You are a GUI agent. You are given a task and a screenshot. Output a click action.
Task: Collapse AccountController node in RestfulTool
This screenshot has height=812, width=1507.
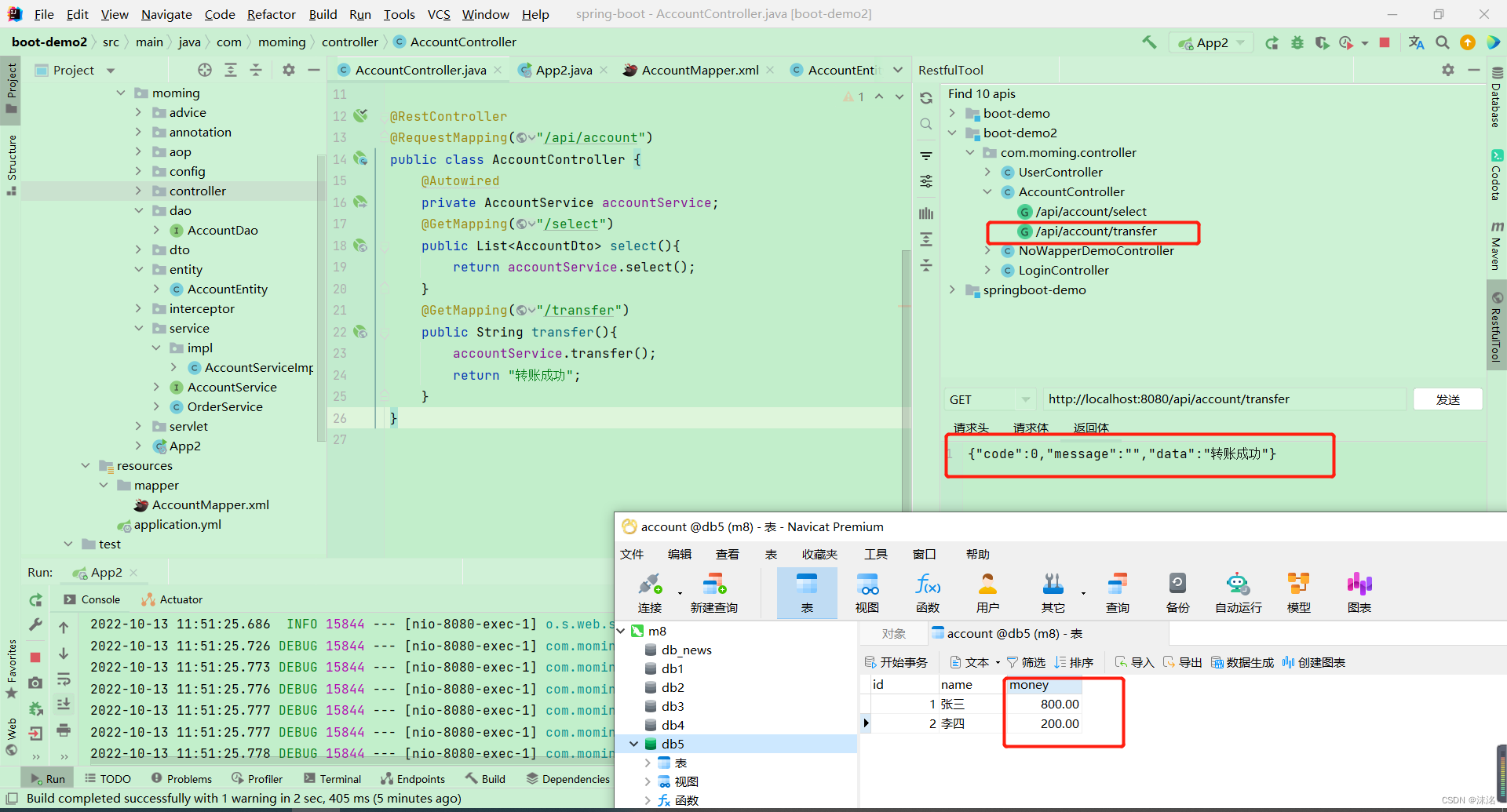click(987, 191)
